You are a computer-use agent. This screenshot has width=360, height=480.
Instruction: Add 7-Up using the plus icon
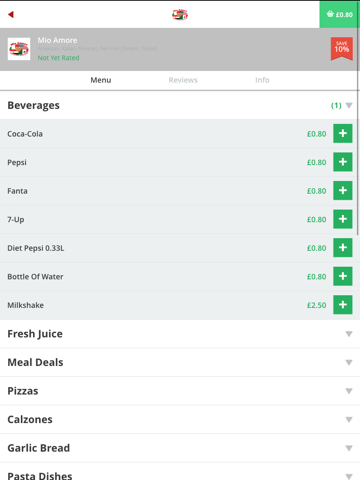pyautogui.click(x=343, y=219)
